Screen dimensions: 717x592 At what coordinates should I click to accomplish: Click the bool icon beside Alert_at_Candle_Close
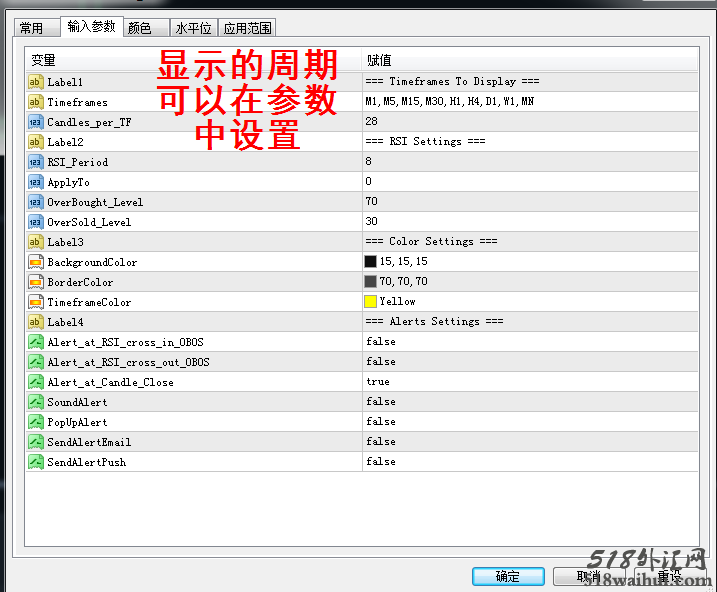click(x=36, y=382)
